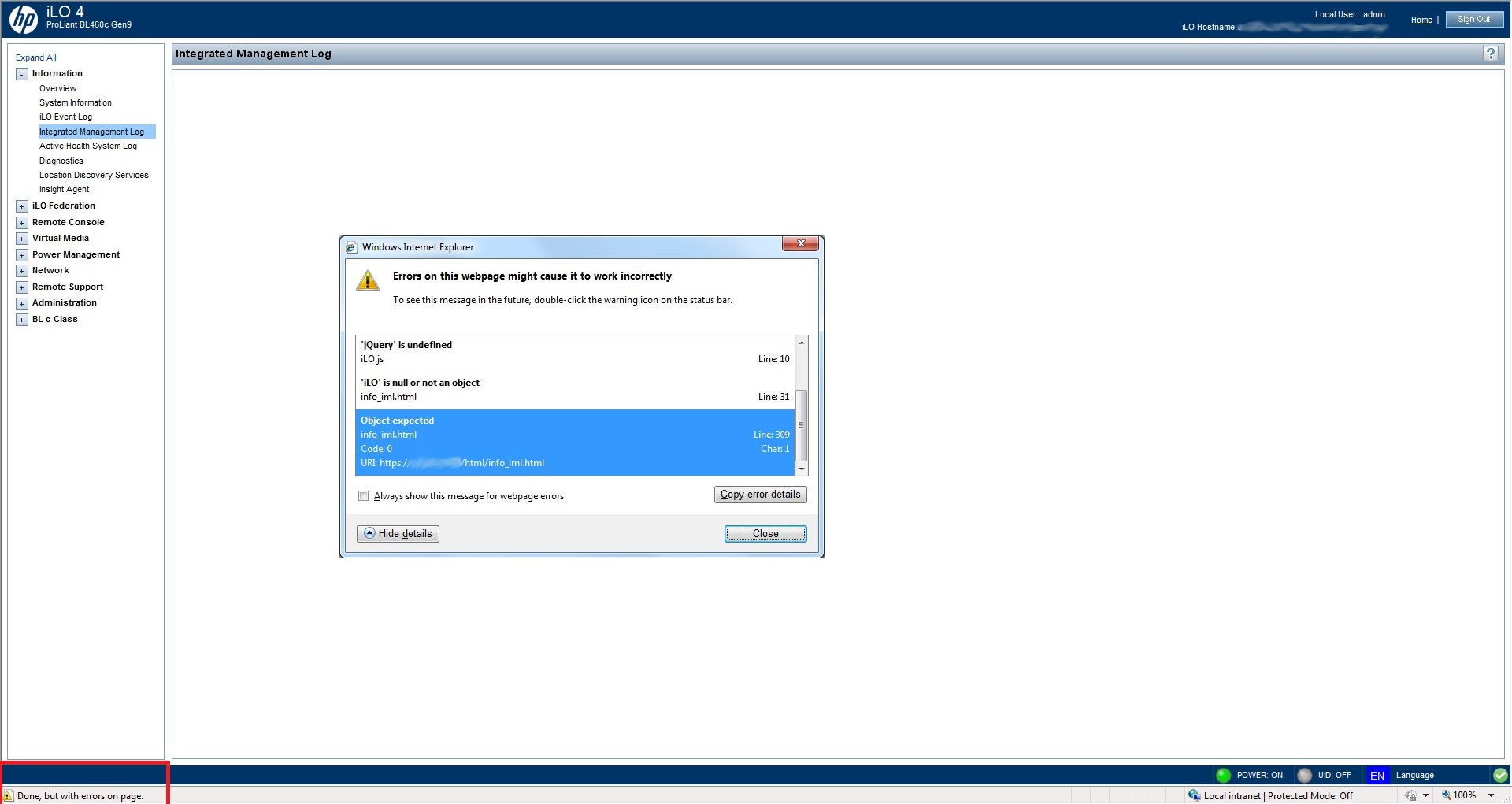Select iLO Event Log menu item
This screenshot has height=804, width=1512.
click(x=65, y=117)
